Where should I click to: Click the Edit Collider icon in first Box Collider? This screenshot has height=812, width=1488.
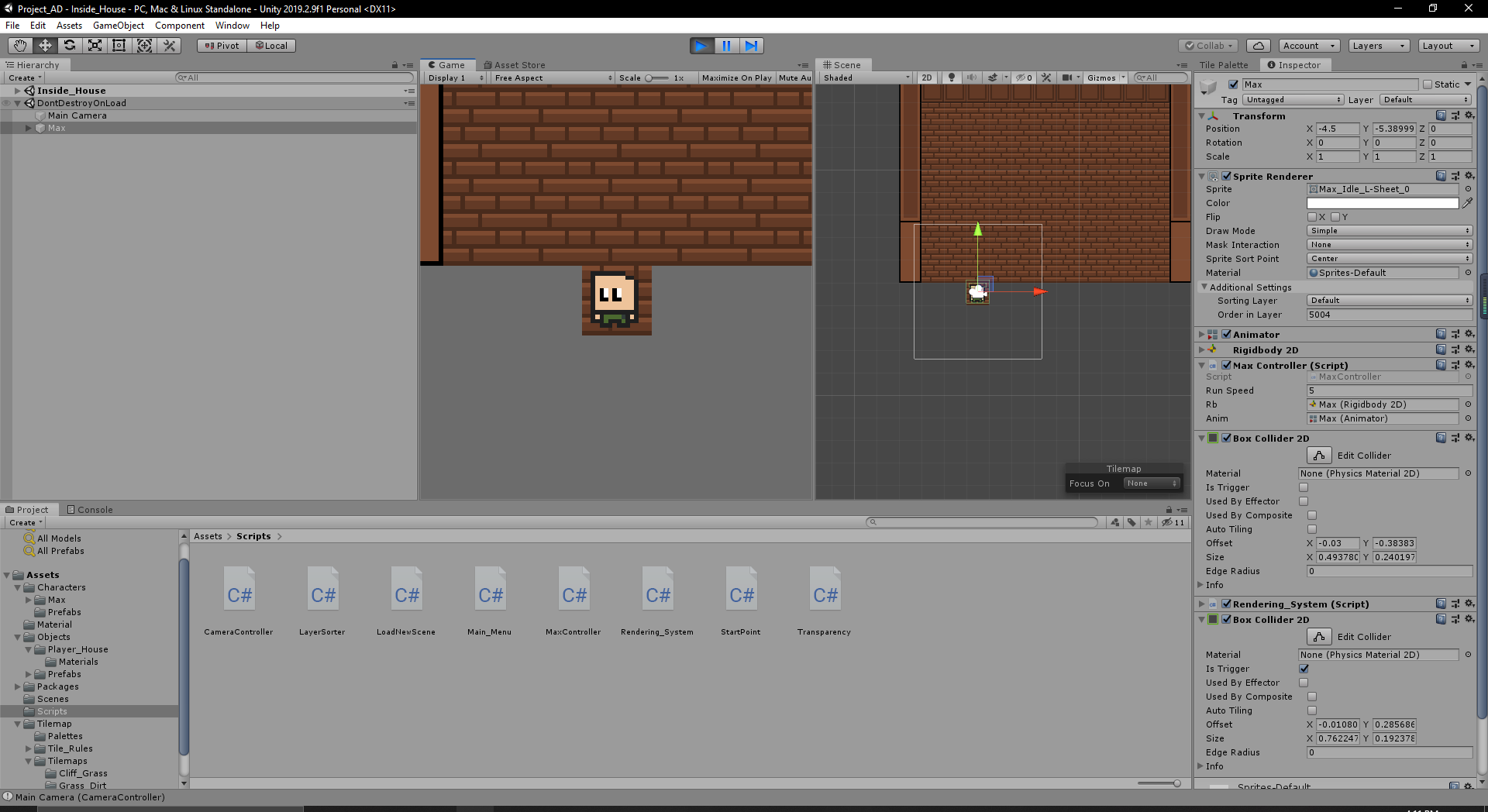[1319, 456]
